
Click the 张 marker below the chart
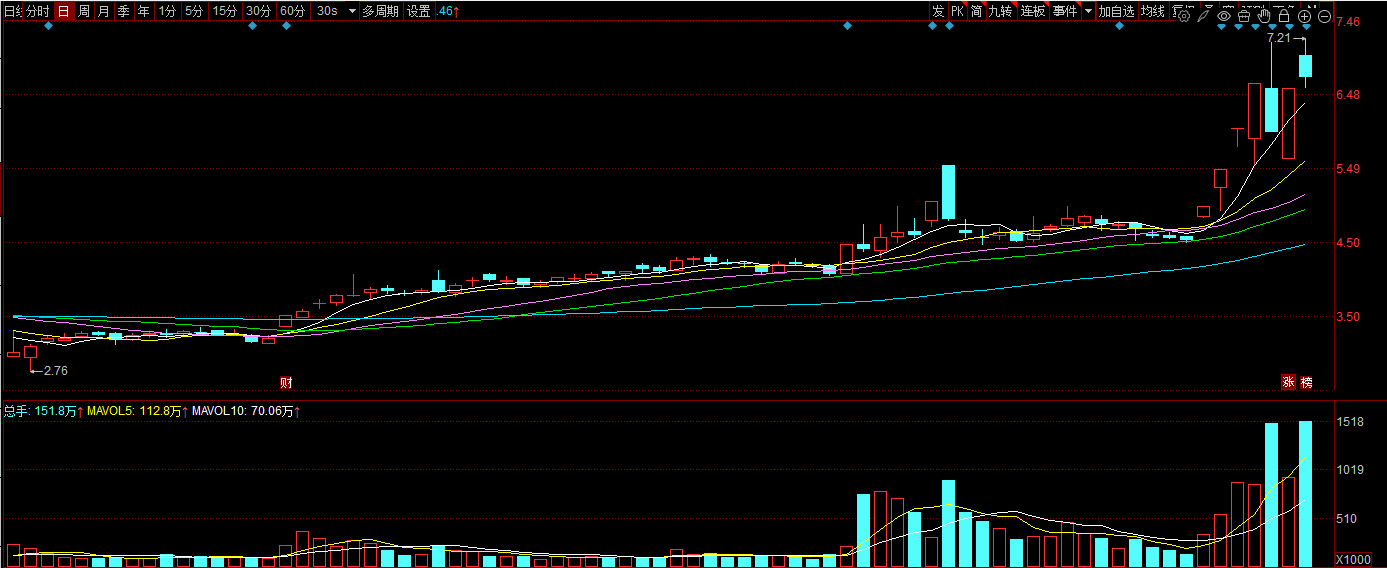click(x=1288, y=381)
